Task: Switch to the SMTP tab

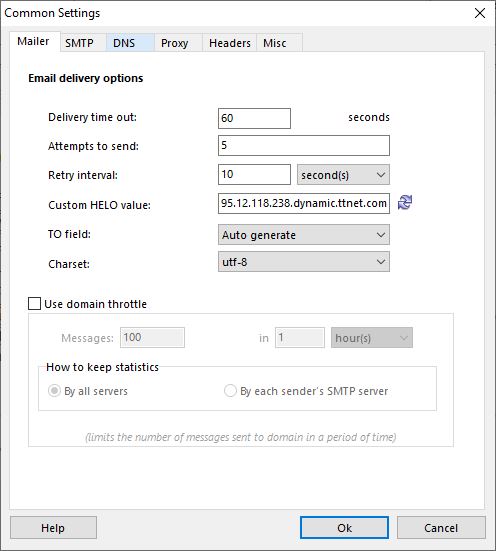Action: [x=79, y=43]
